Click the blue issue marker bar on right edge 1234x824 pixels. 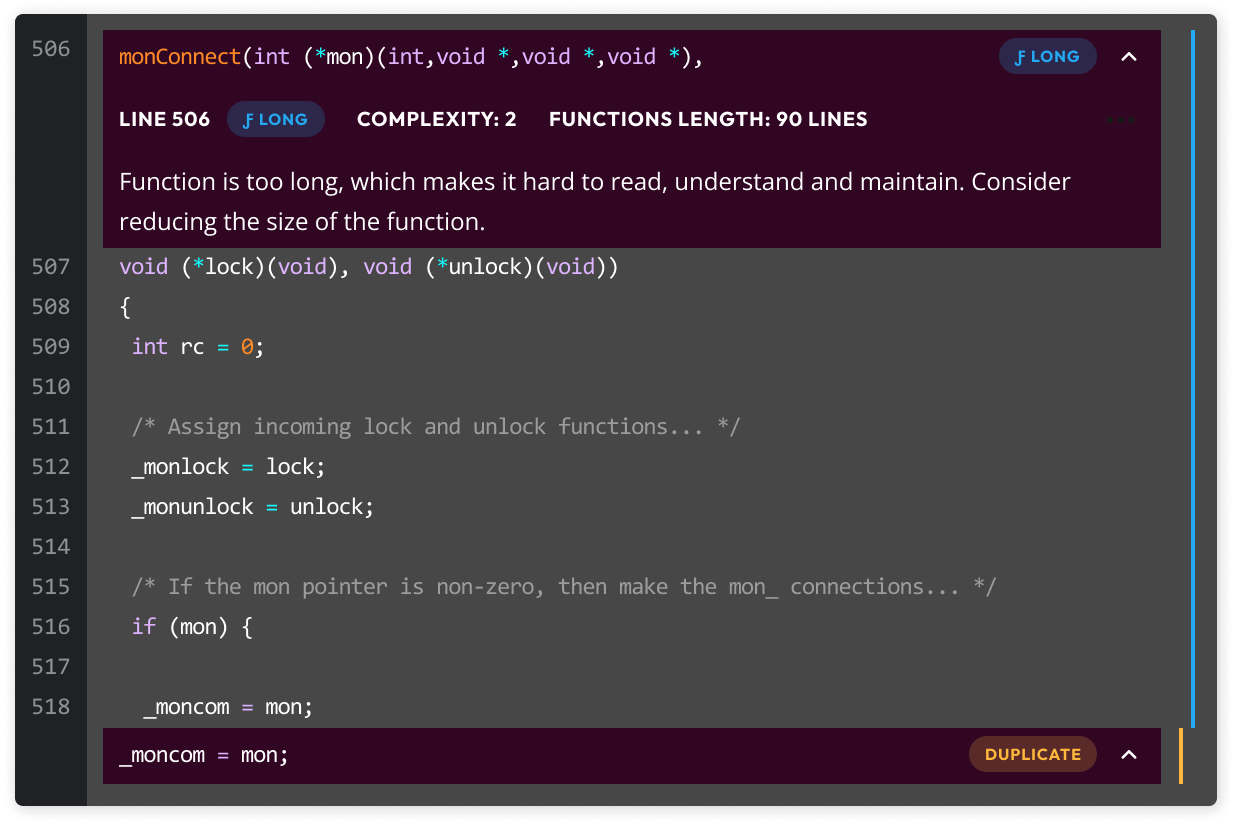coord(1193,378)
